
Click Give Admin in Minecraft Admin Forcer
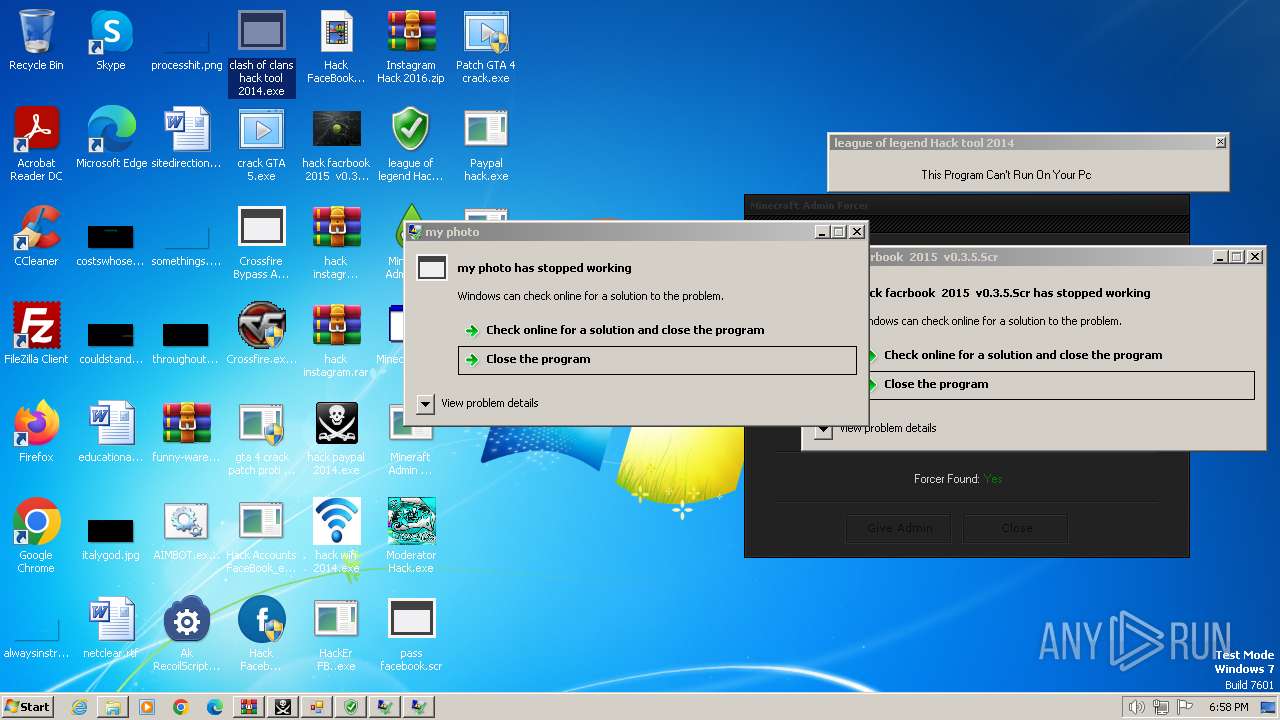pos(900,528)
